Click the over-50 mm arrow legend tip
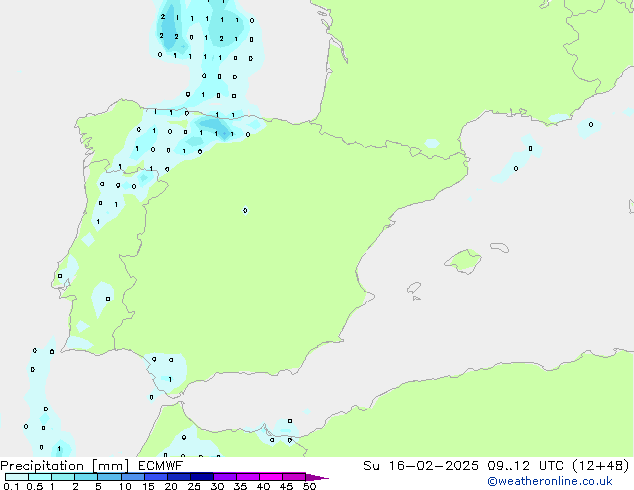The height and width of the screenshot is (490, 634). [x=317, y=477]
